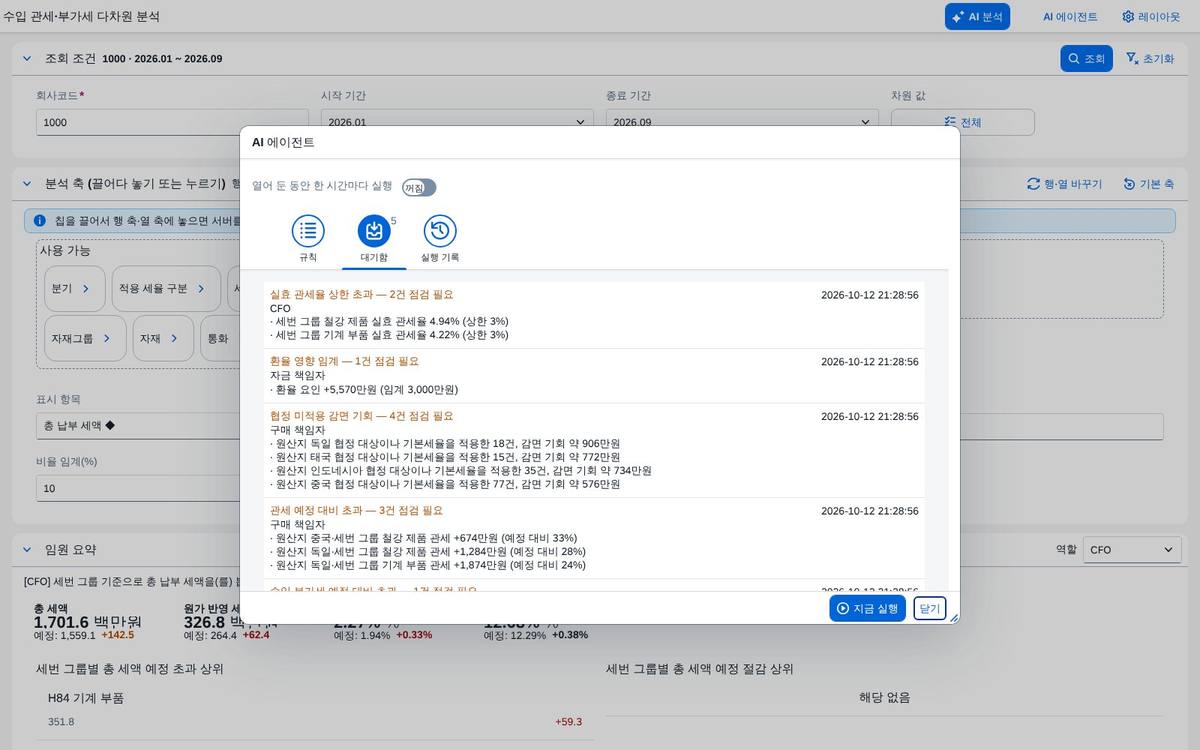Toggle hourly run switch 꺼짐
1200x750 pixels.
pyautogui.click(x=419, y=187)
